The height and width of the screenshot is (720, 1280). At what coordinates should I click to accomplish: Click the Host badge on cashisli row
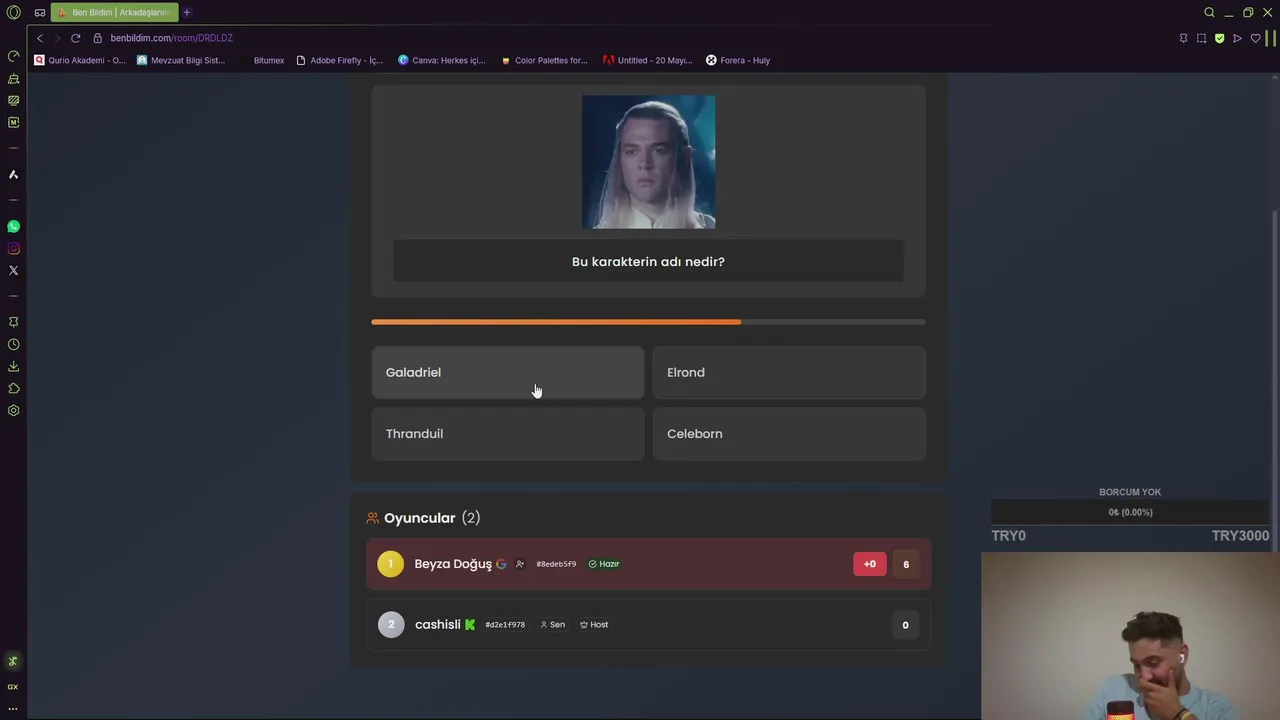594,625
